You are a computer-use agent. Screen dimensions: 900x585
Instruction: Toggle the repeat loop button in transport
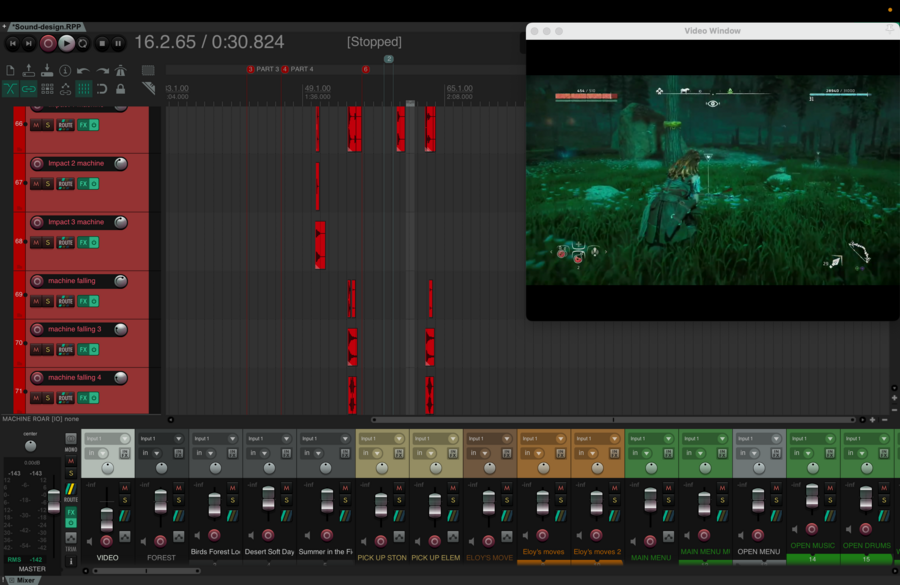[84, 43]
